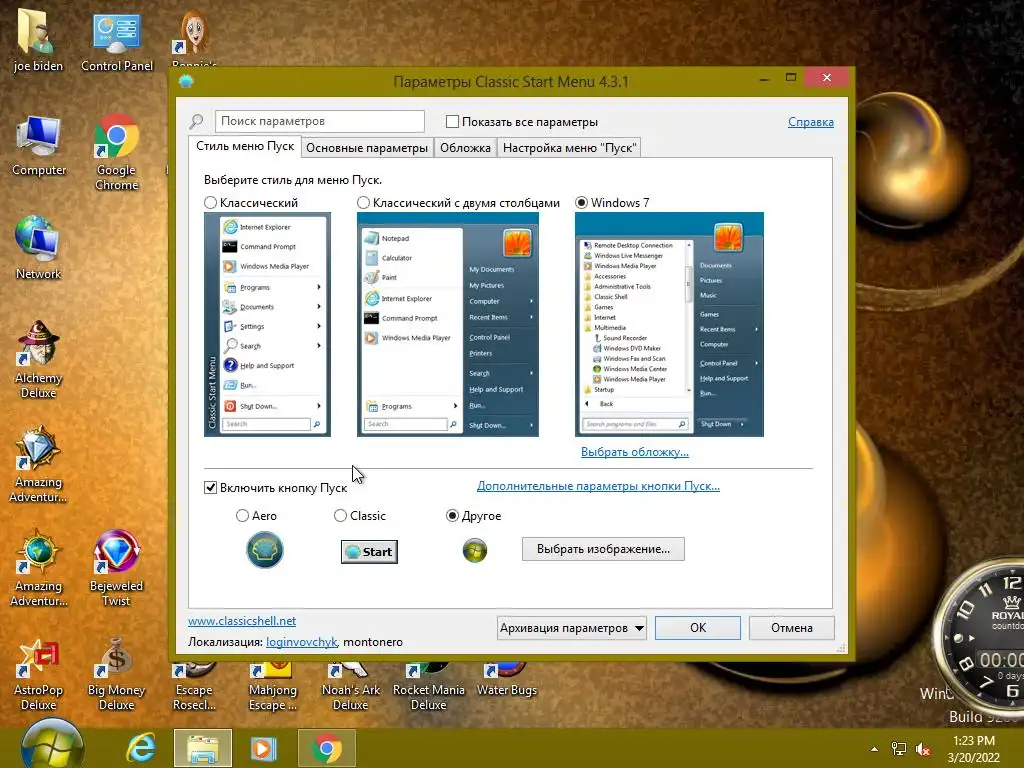Screen dimensions: 1024x768
Task: Select the Windows 7 style radio button
Action: (x=581, y=202)
